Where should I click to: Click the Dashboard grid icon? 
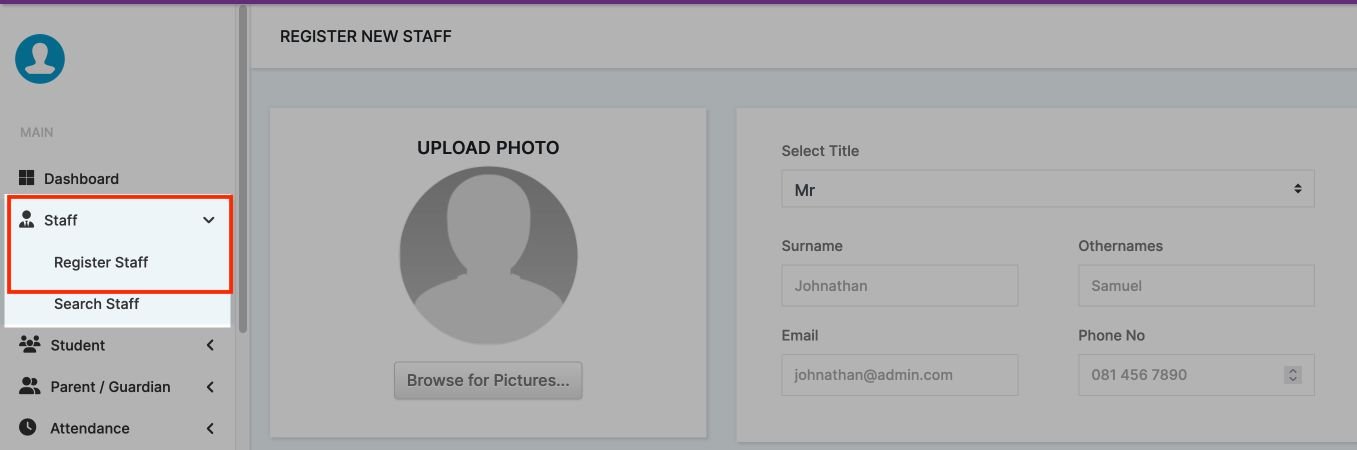tap(27, 178)
